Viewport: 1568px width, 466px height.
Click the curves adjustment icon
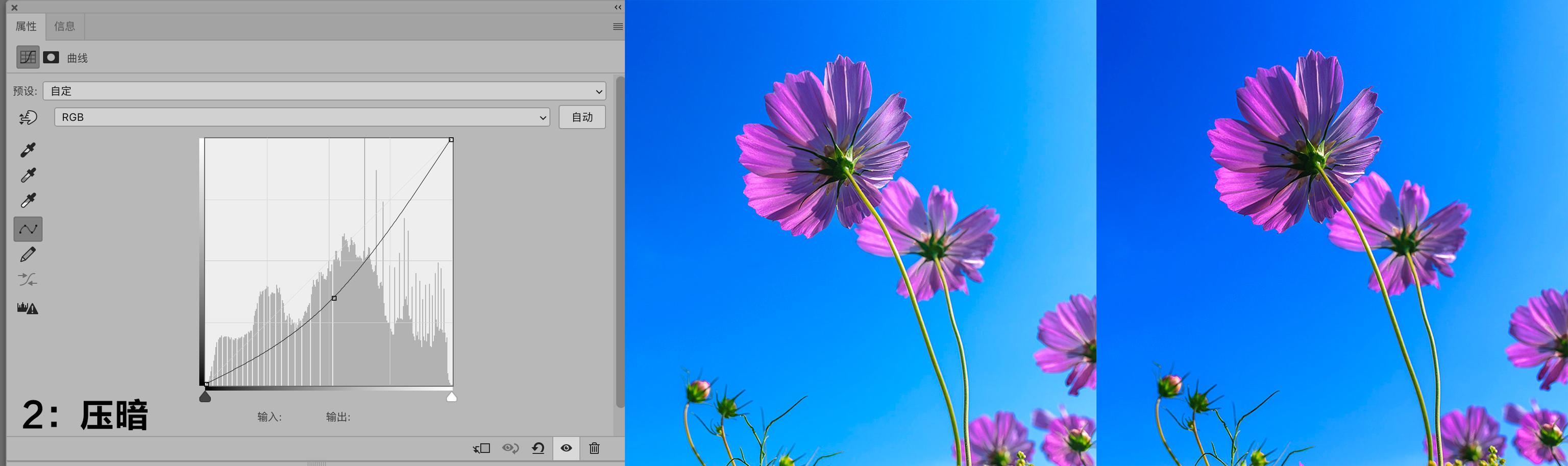pos(28,57)
